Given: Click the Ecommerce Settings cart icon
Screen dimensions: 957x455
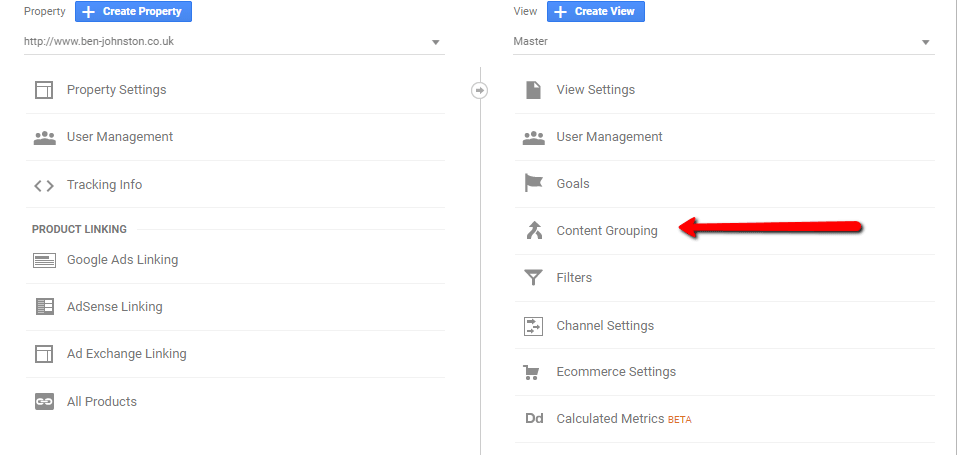Looking at the screenshot, I should click(x=533, y=372).
